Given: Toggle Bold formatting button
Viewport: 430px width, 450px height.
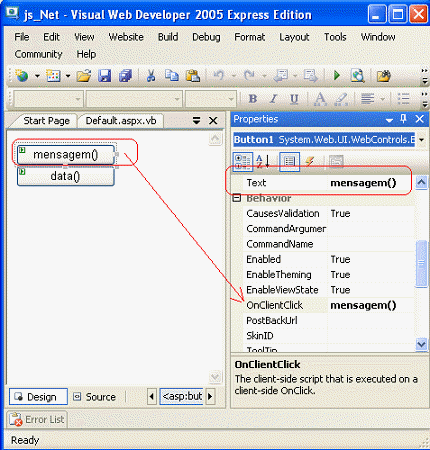Looking at the screenshot, I should [253, 99].
